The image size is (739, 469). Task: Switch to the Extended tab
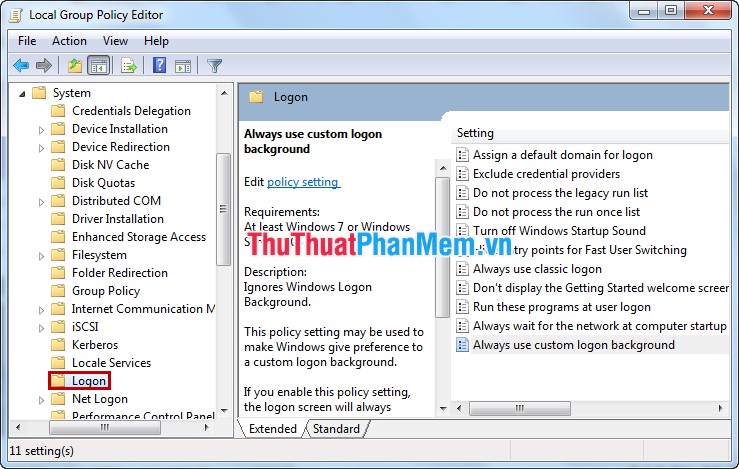coord(272,429)
